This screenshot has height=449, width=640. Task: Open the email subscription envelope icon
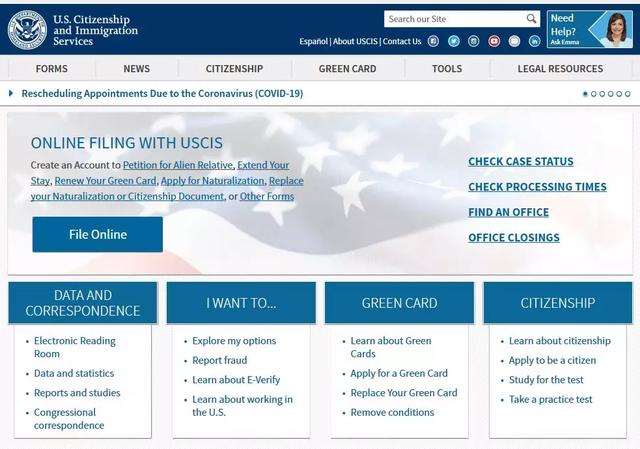point(514,41)
